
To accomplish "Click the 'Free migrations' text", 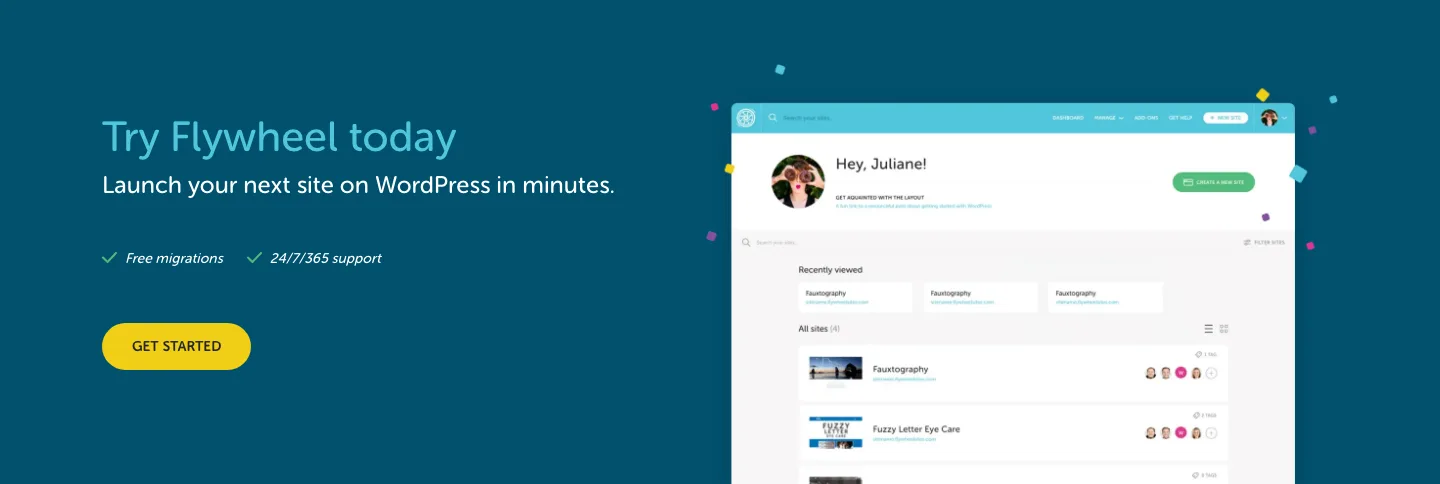I will tap(174, 258).
